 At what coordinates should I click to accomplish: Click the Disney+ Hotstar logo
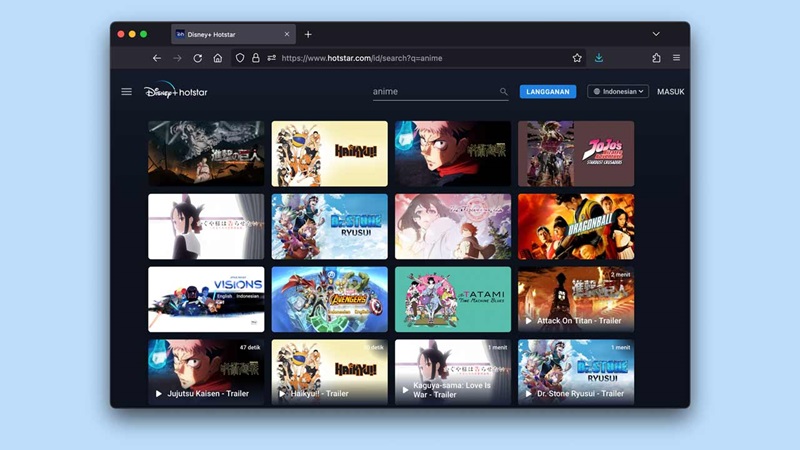176,92
